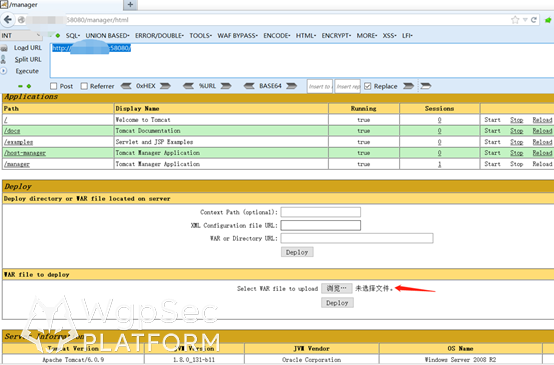This screenshot has width=554, height=365.
Task: Open the INT type dropdown
Action: (x=21, y=35)
